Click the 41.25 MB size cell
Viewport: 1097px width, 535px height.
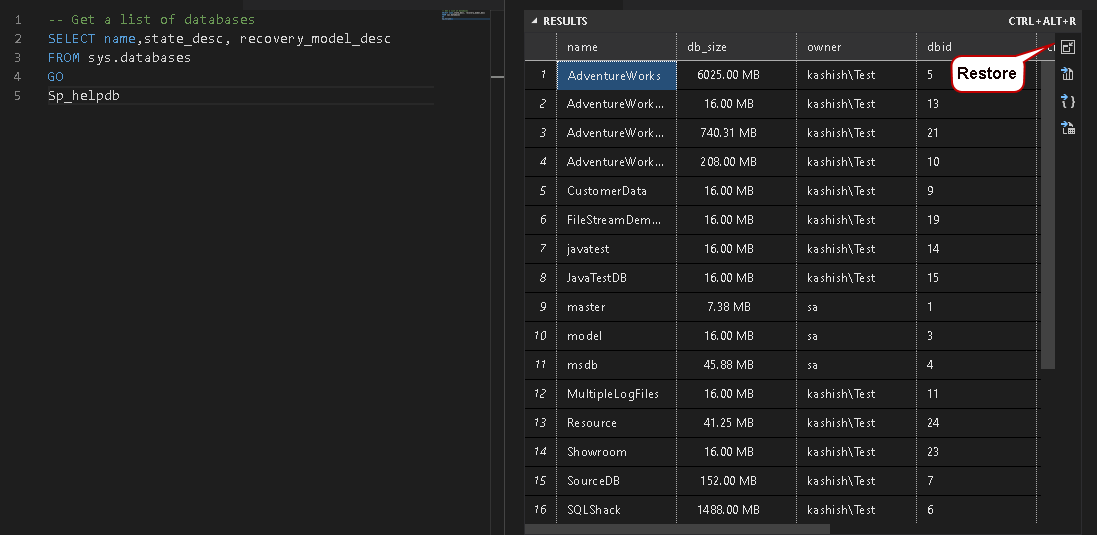(736, 423)
